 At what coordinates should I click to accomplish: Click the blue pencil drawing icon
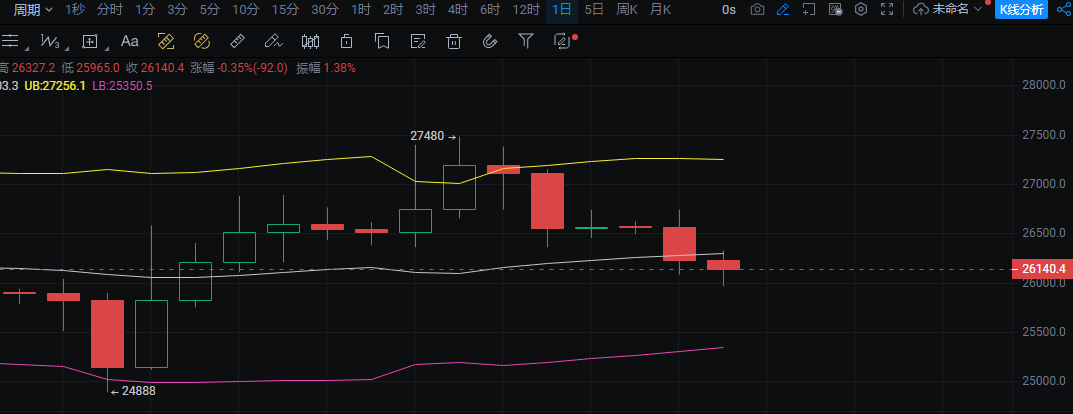[x=783, y=10]
